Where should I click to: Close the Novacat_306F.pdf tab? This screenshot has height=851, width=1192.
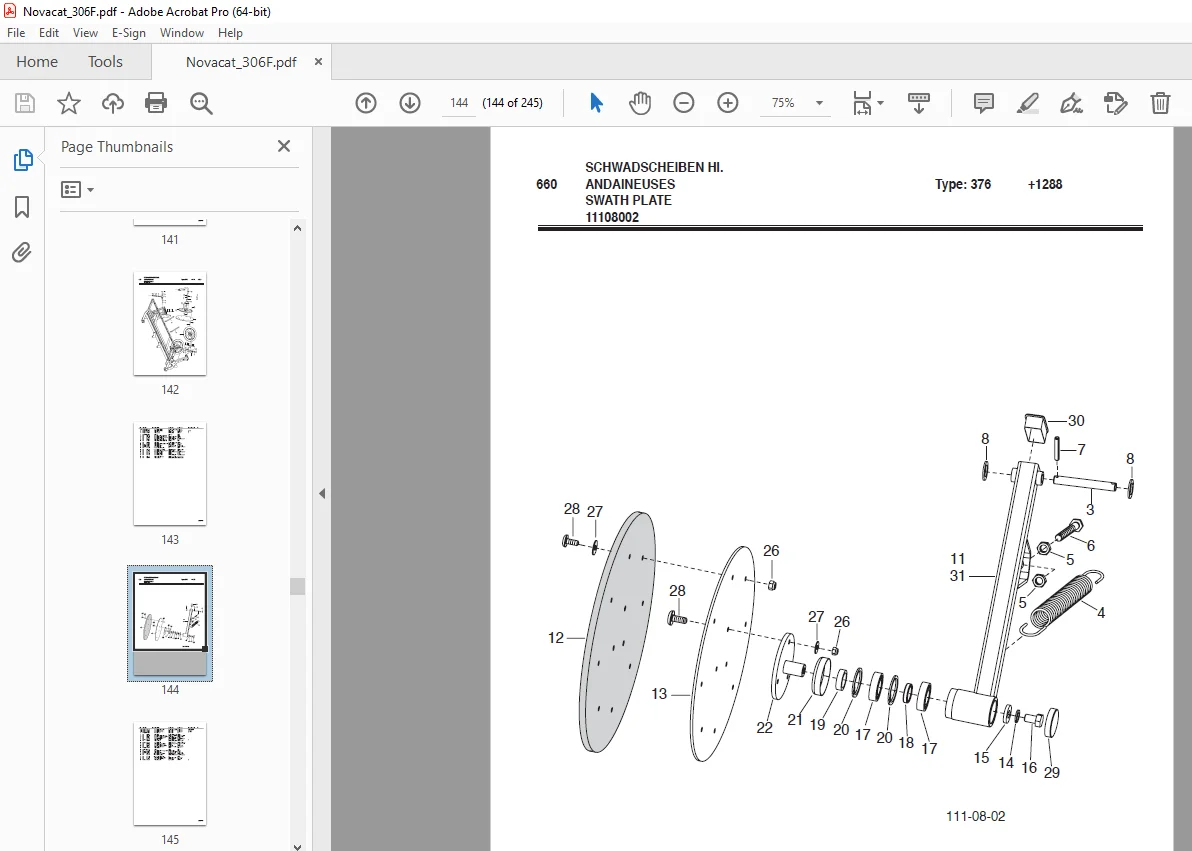(x=319, y=62)
